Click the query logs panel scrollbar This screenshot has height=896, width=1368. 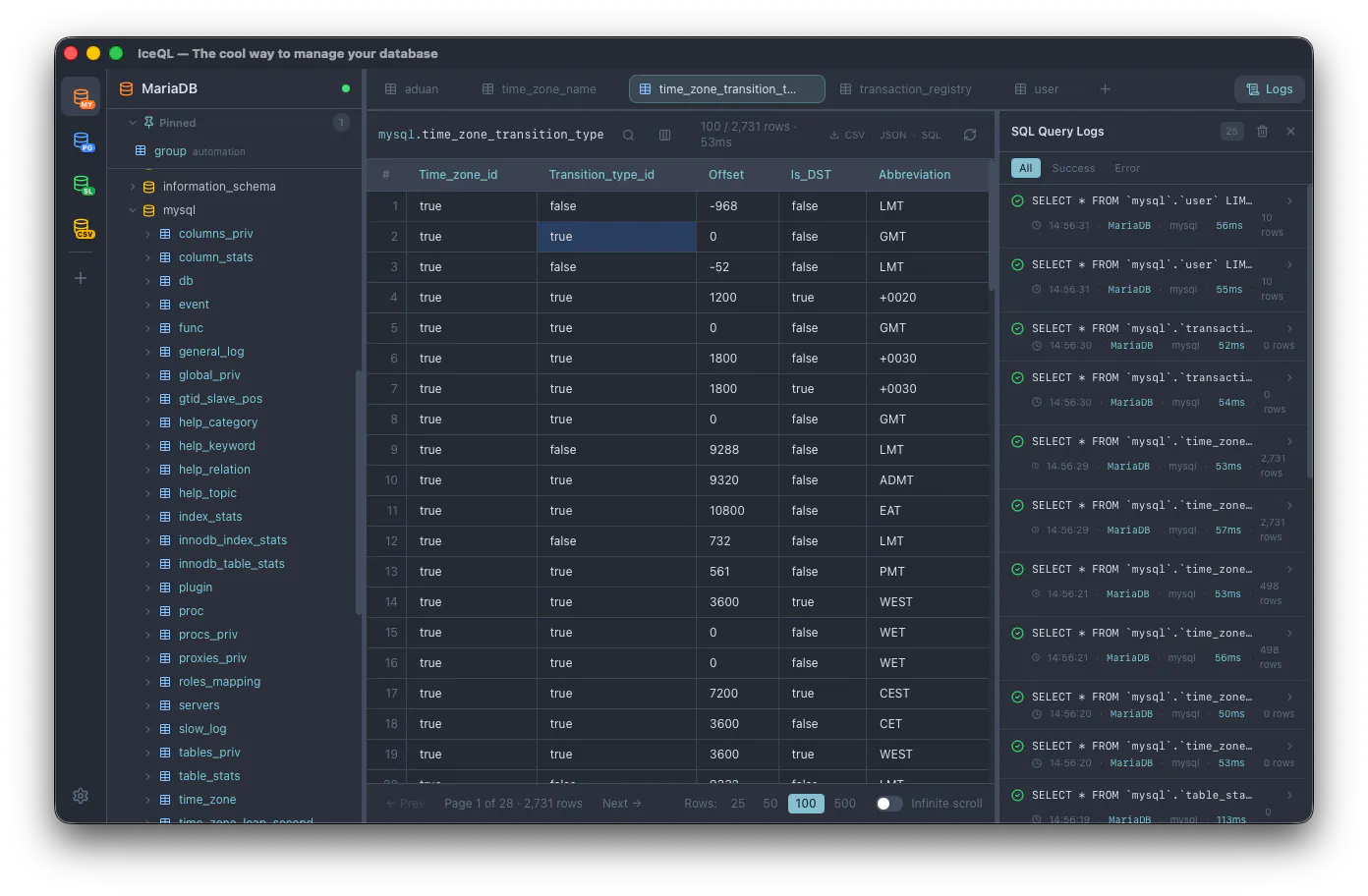tap(1310, 332)
